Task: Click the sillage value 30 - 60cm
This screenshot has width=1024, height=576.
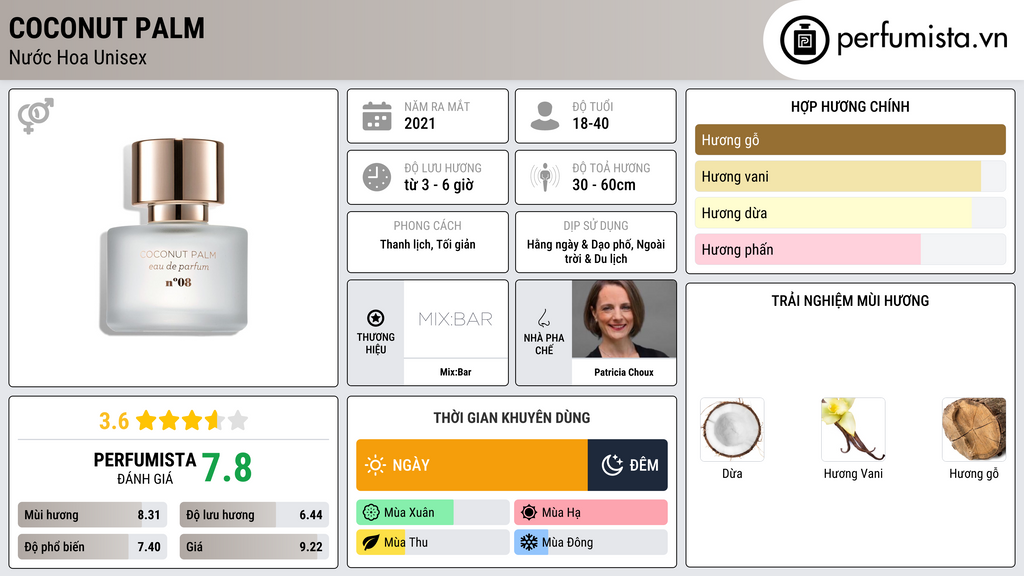Action: click(603, 185)
